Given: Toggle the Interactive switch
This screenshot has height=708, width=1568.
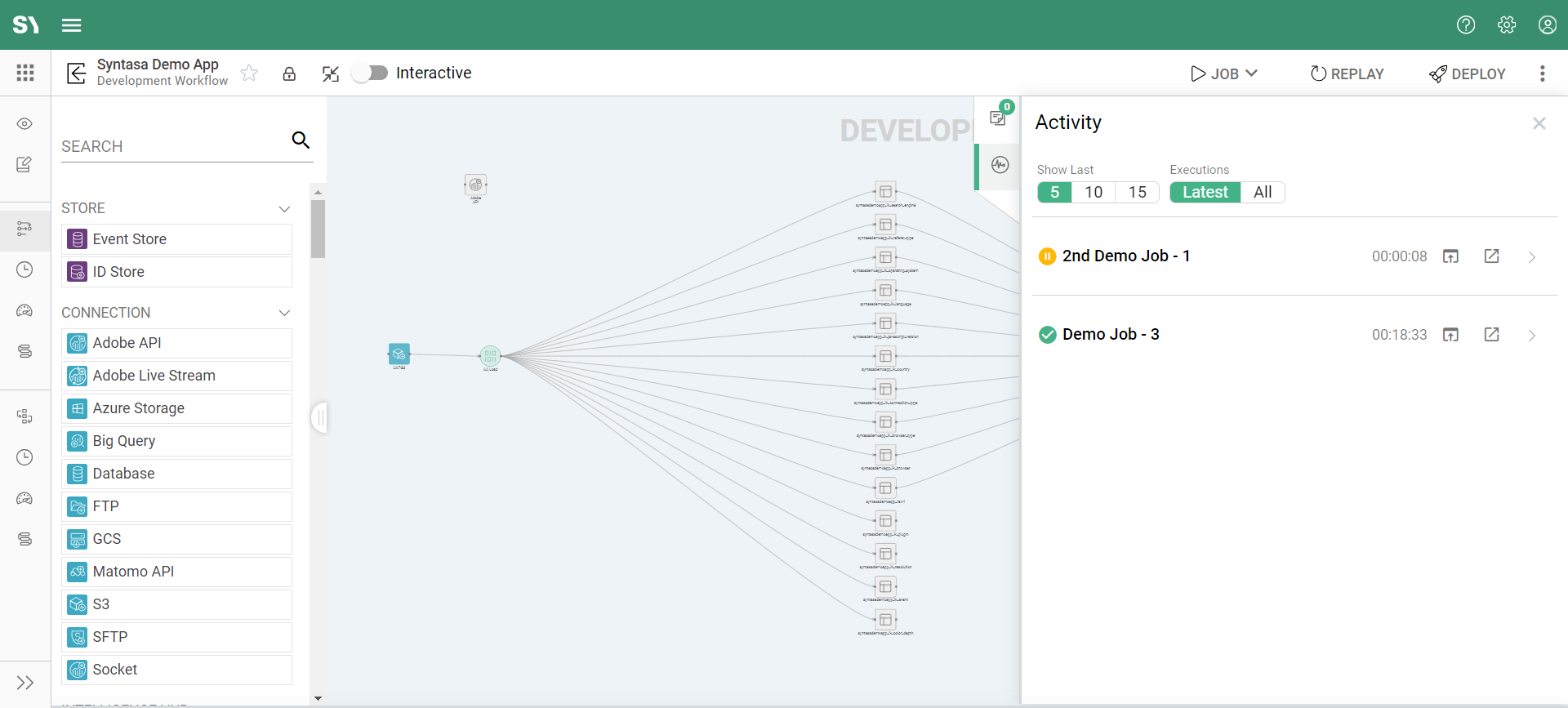Looking at the screenshot, I should [x=370, y=73].
